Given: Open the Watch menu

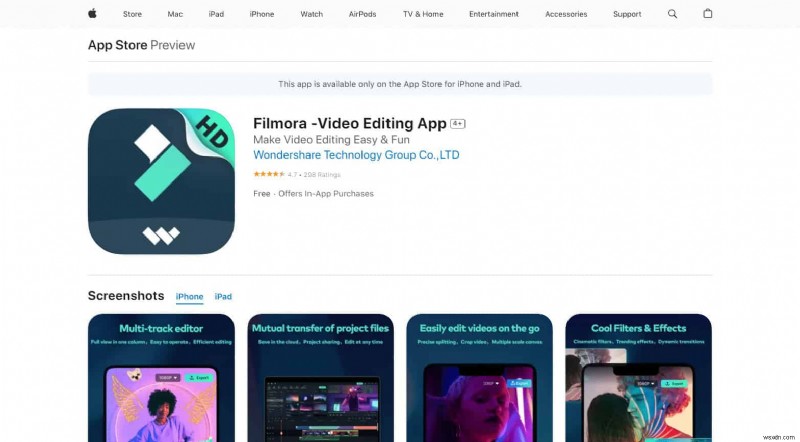Looking at the screenshot, I should click(x=312, y=14).
